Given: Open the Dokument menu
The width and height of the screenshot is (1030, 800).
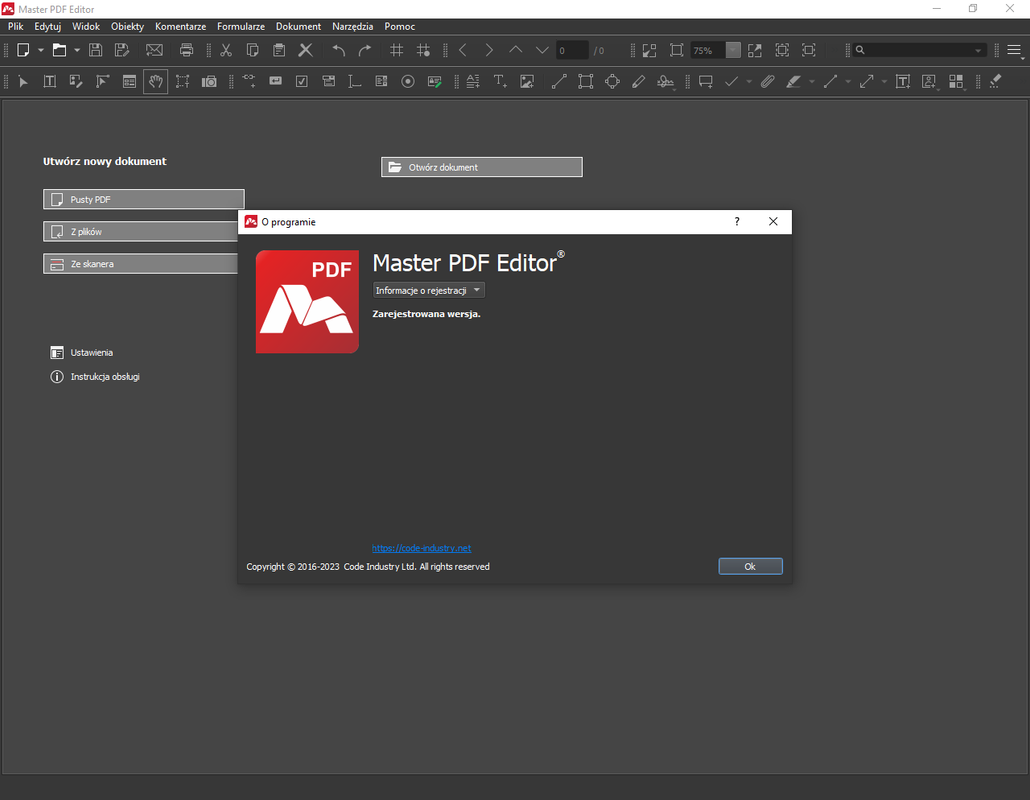Looking at the screenshot, I should point(298,26).
